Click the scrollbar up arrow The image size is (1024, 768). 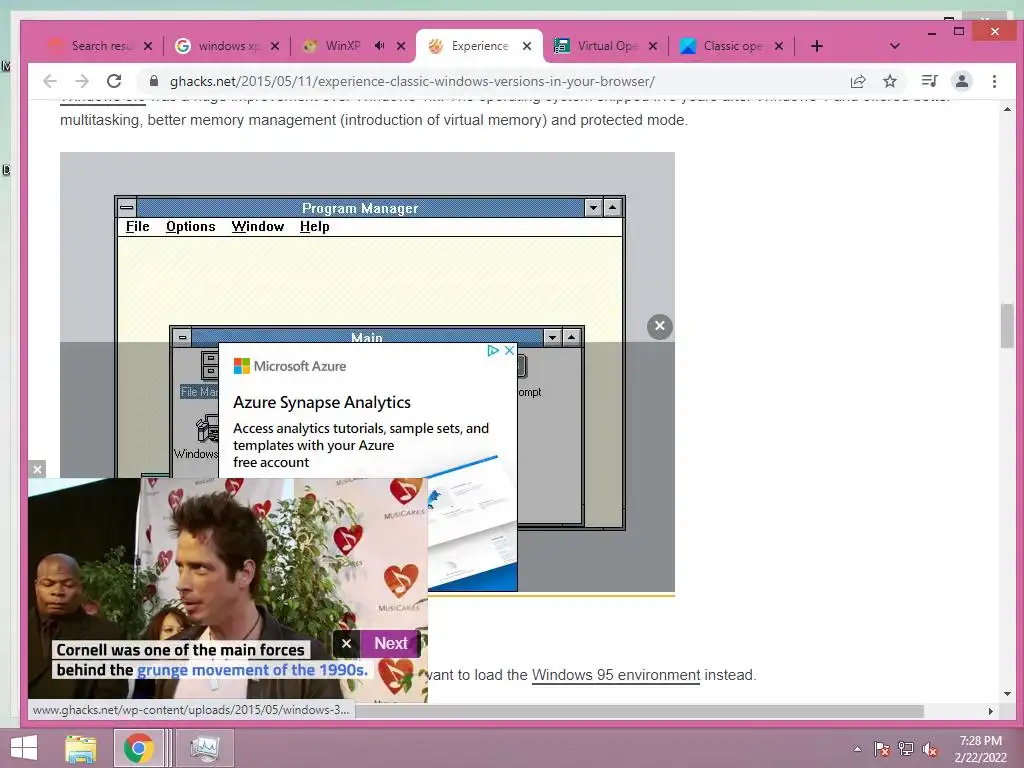(1007, 109)
